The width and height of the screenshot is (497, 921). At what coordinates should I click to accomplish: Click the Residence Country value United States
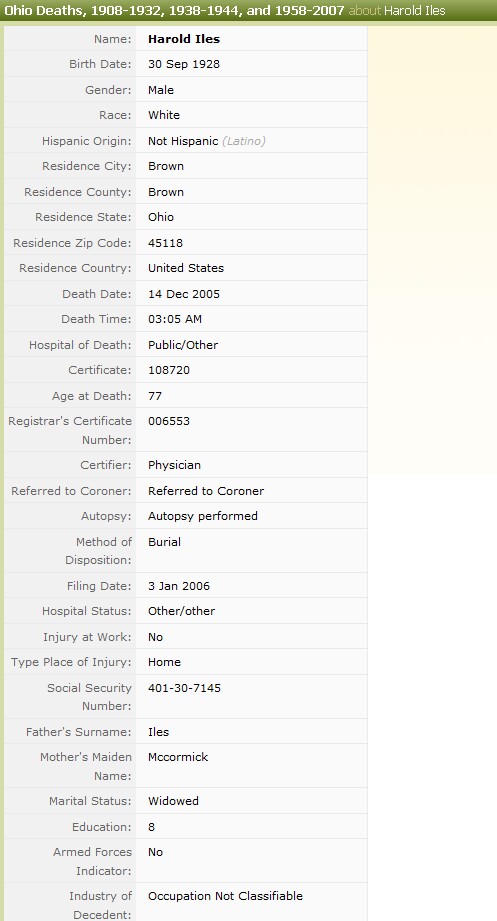tap(186, 268)
